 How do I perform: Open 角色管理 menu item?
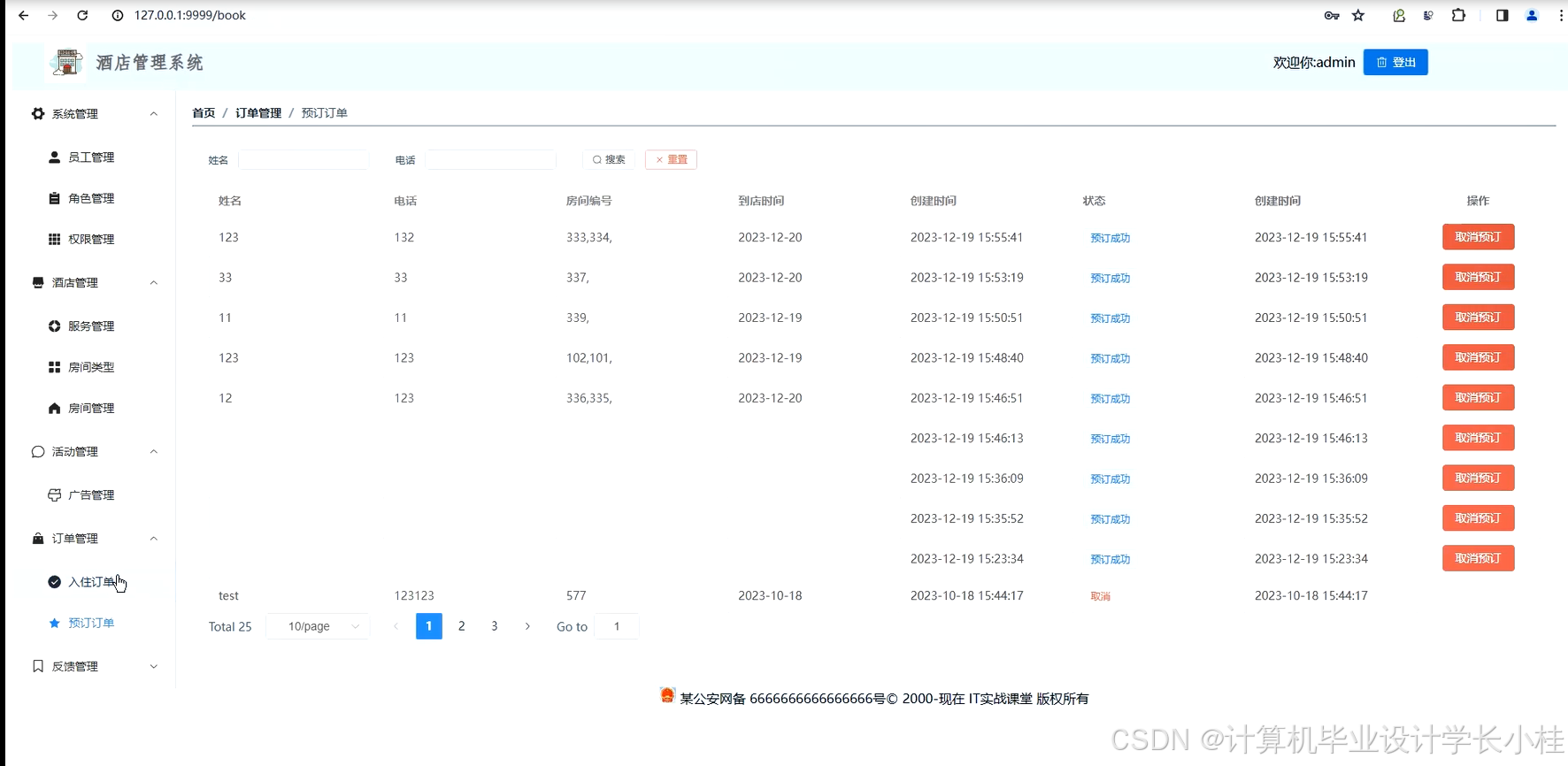[x=91, y=198]
